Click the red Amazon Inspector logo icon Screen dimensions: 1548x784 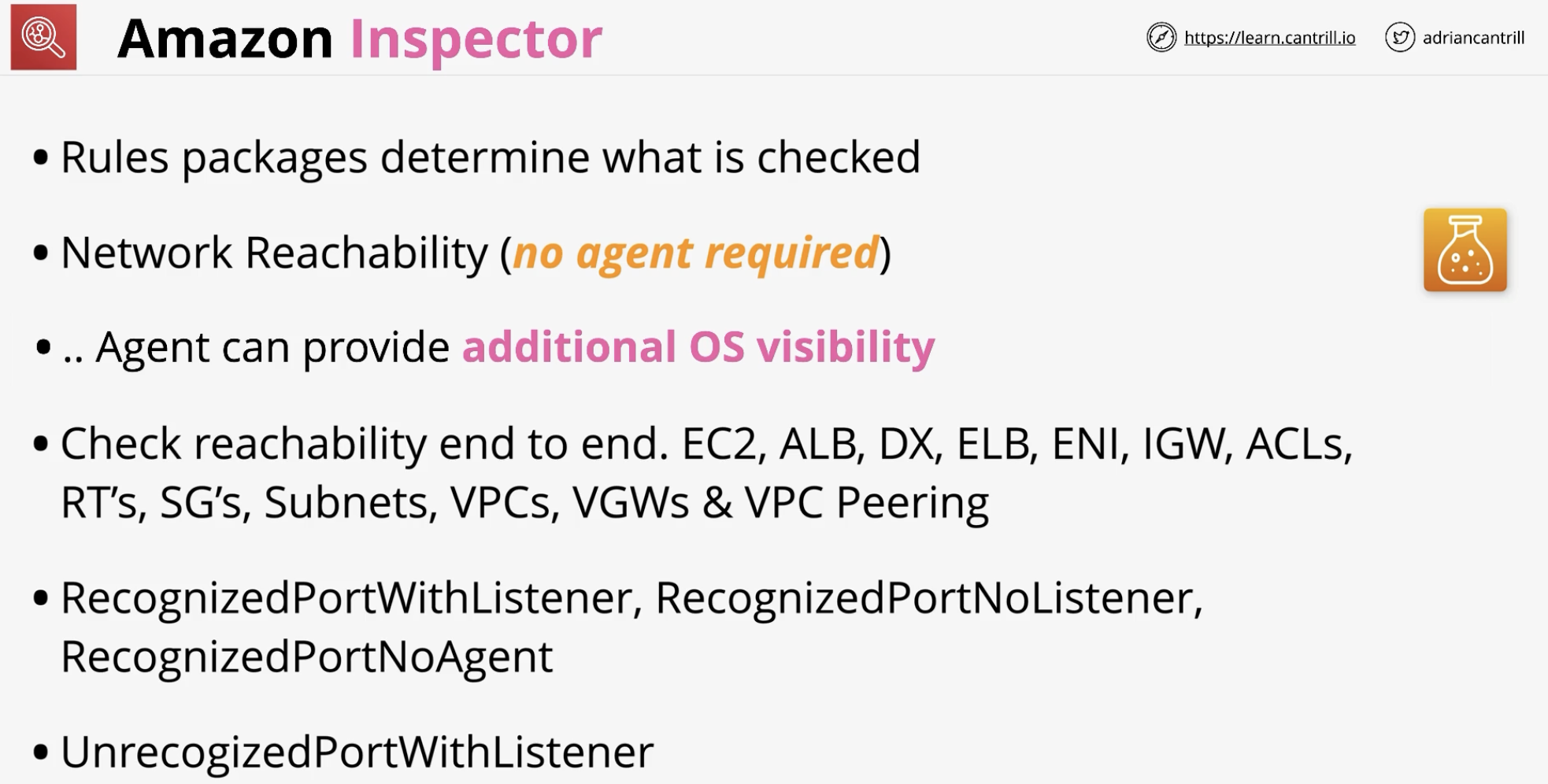pos(43,37)
